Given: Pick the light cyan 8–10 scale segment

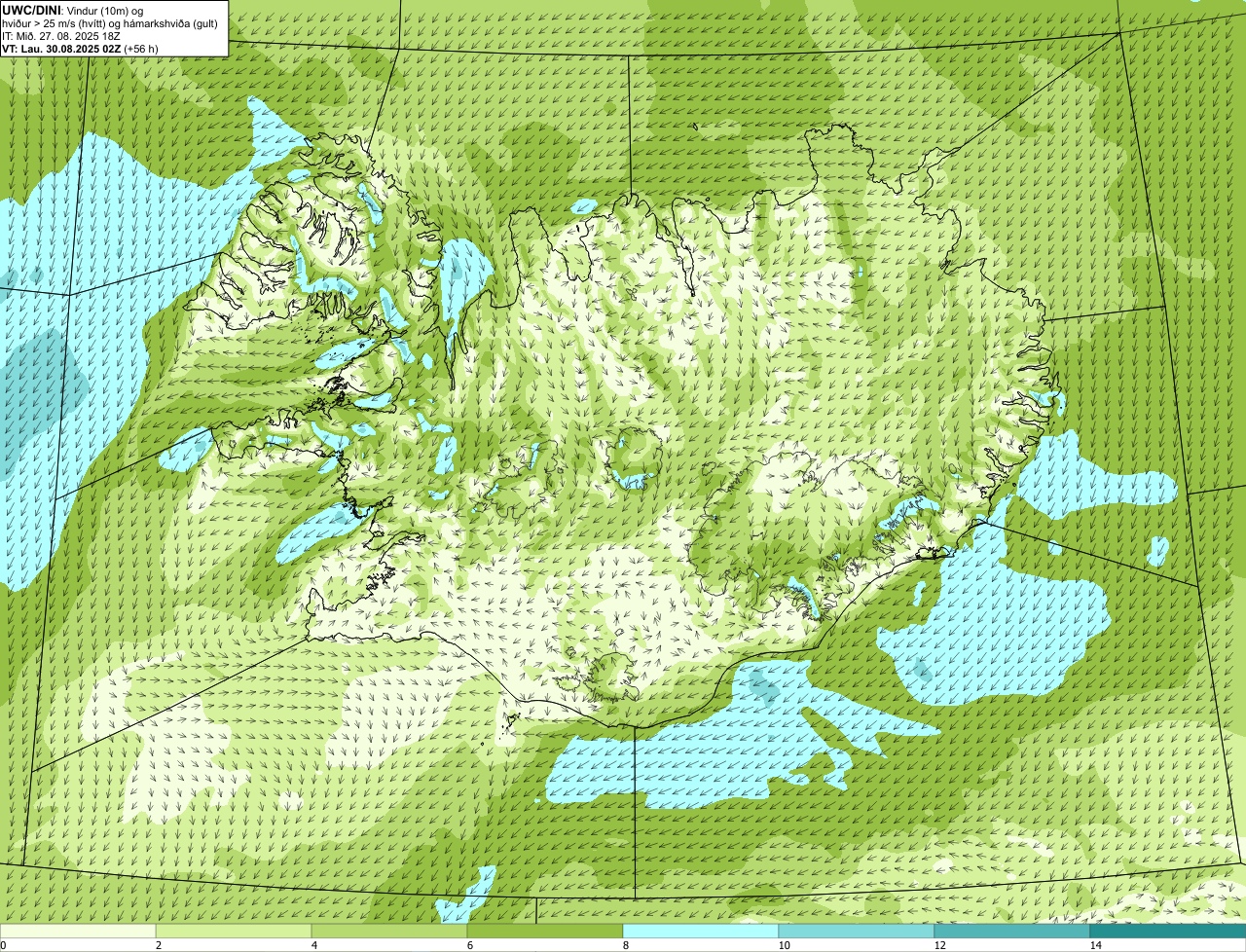Looking at the screenshot, I should (x=701, y=932).
